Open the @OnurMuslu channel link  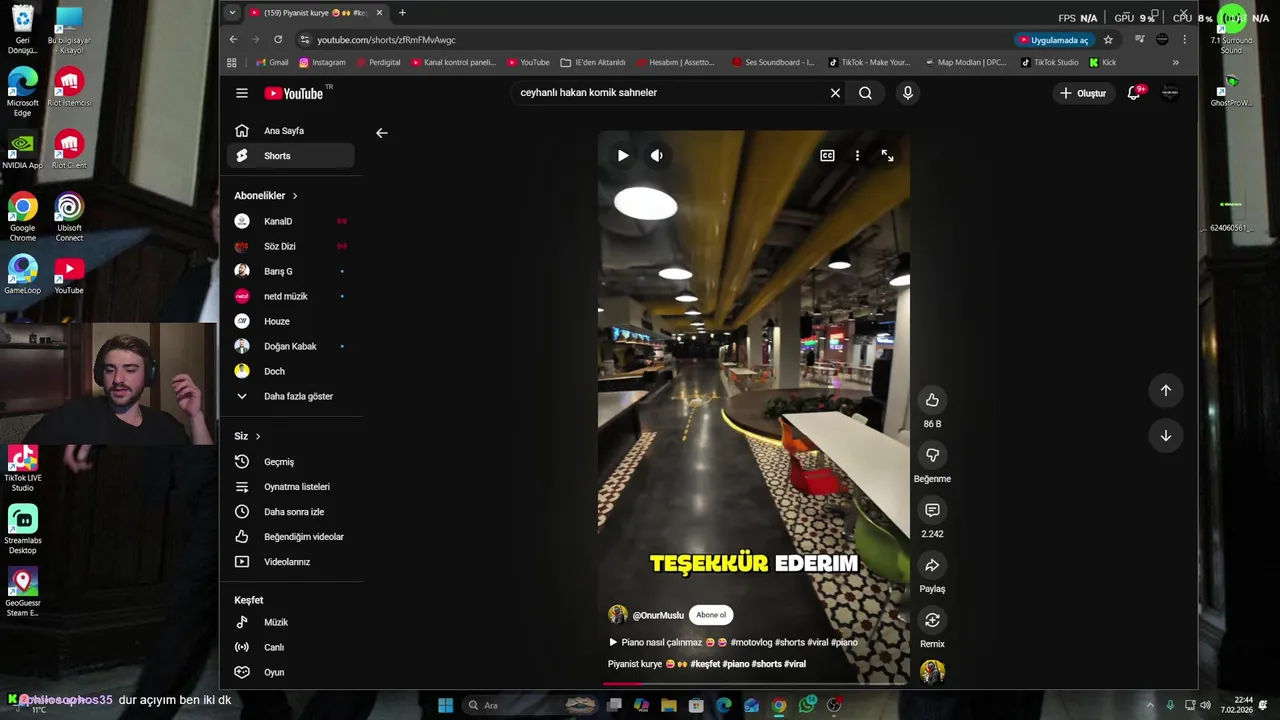point(658,615)
